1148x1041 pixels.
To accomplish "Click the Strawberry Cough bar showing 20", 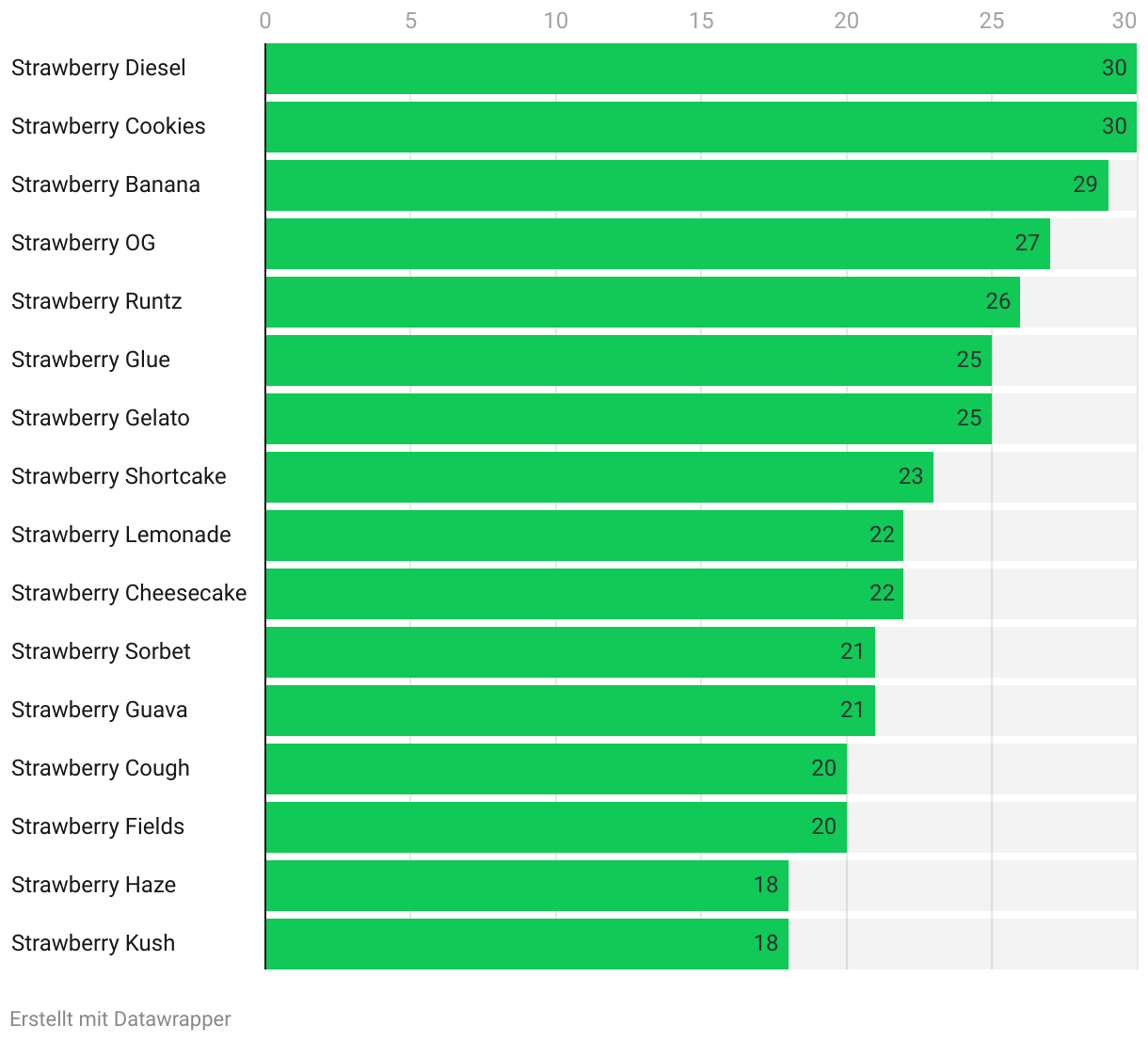I will click(x=556, y=769).
